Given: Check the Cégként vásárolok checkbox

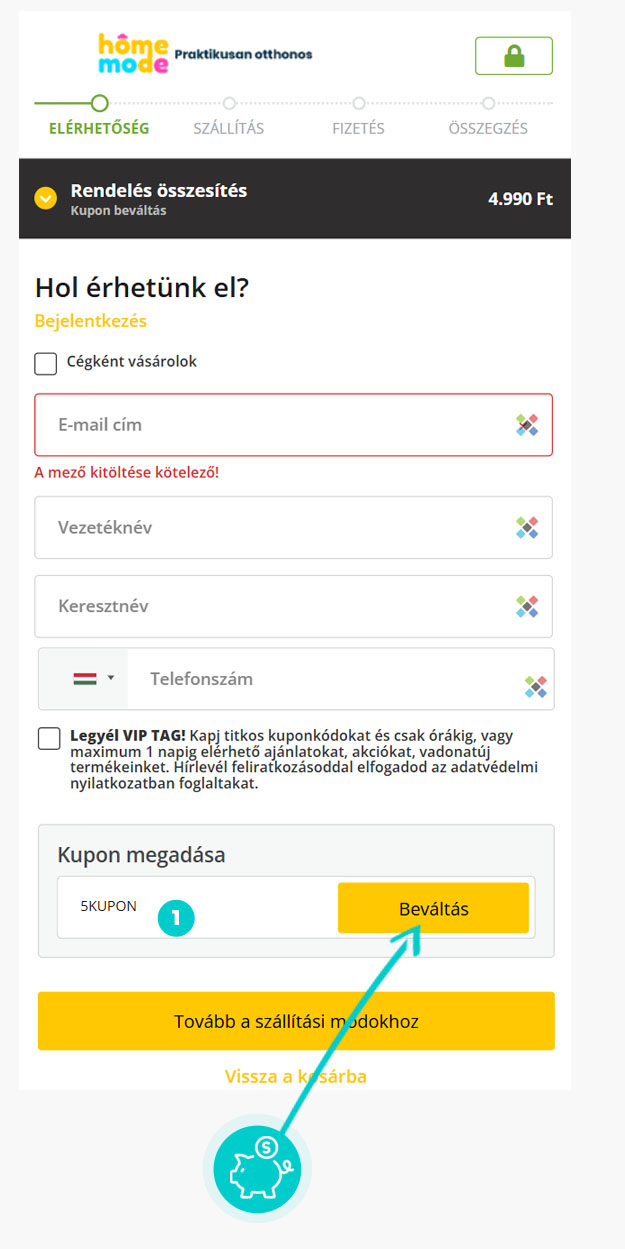Looking at the screenshot, I should [x=46, y=363].
